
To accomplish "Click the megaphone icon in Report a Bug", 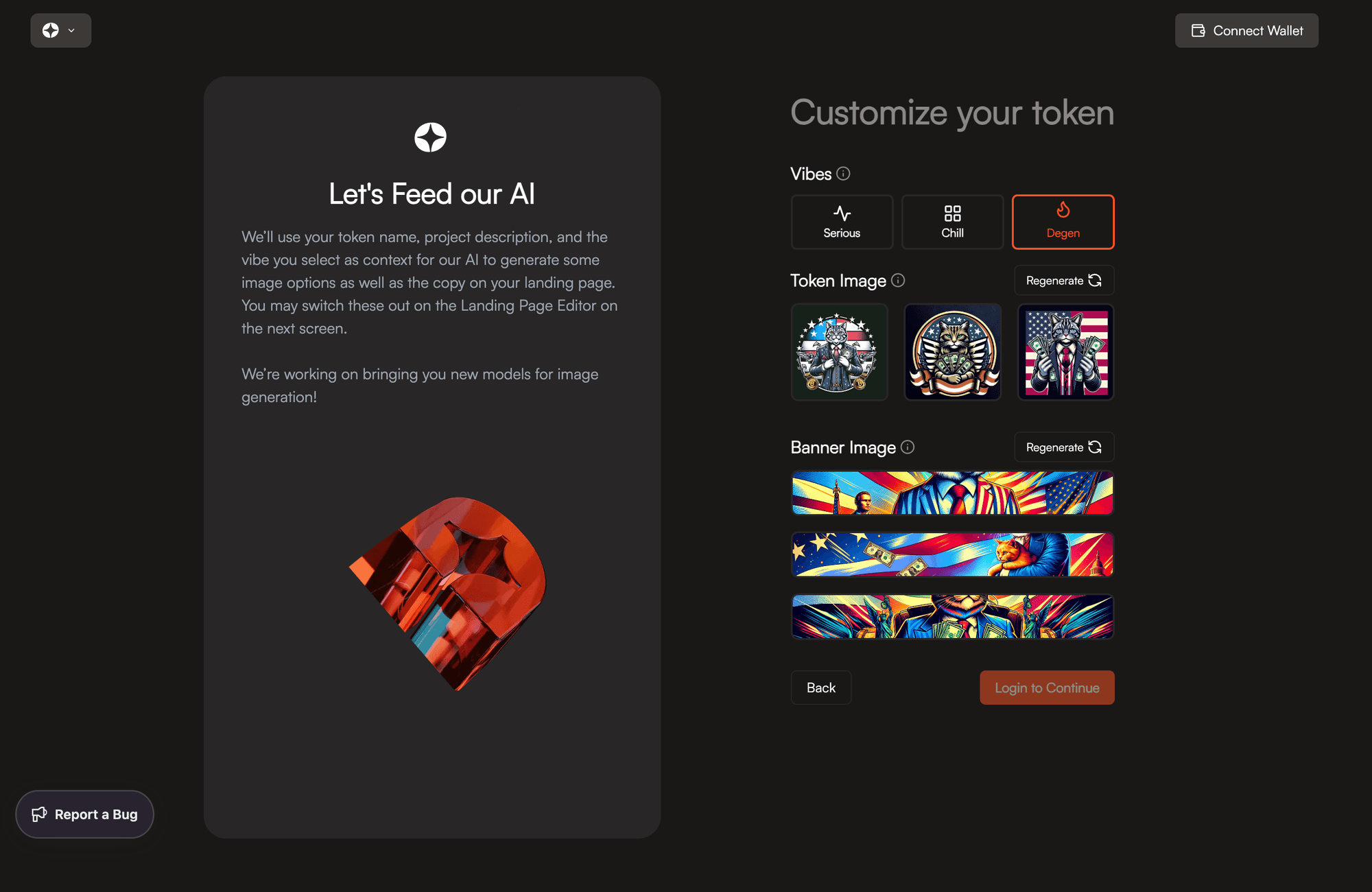I will [x=39, y=814].
